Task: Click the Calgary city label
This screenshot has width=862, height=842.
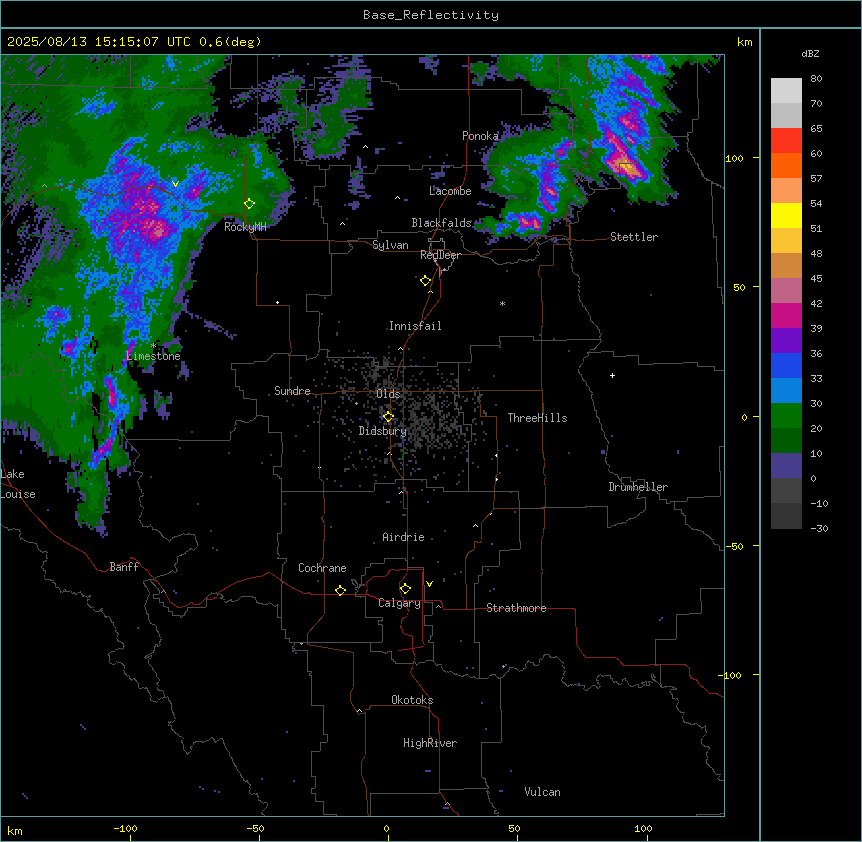Action: [399, 603]
